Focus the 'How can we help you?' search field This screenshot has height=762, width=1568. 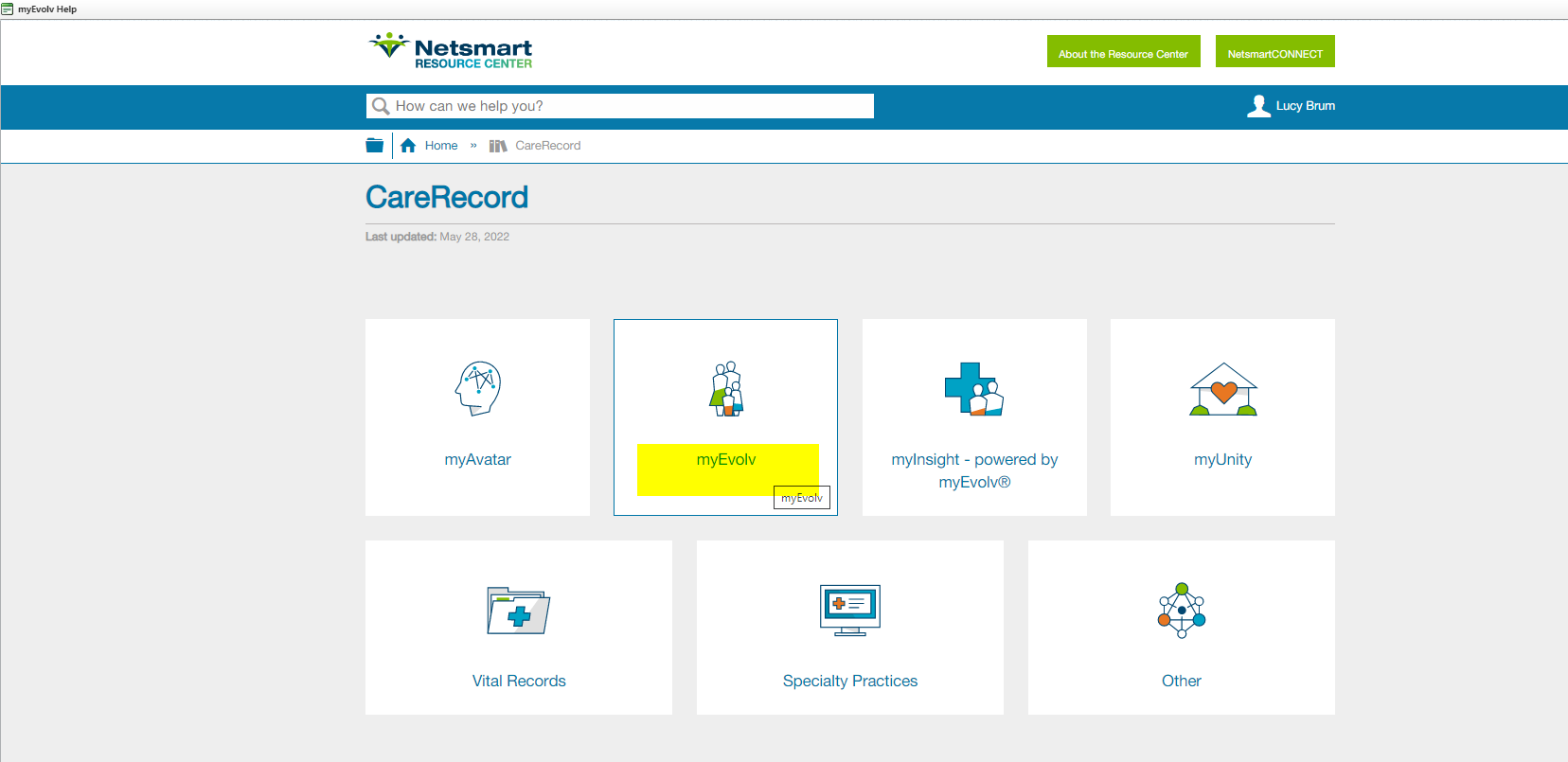click(620, 106)
